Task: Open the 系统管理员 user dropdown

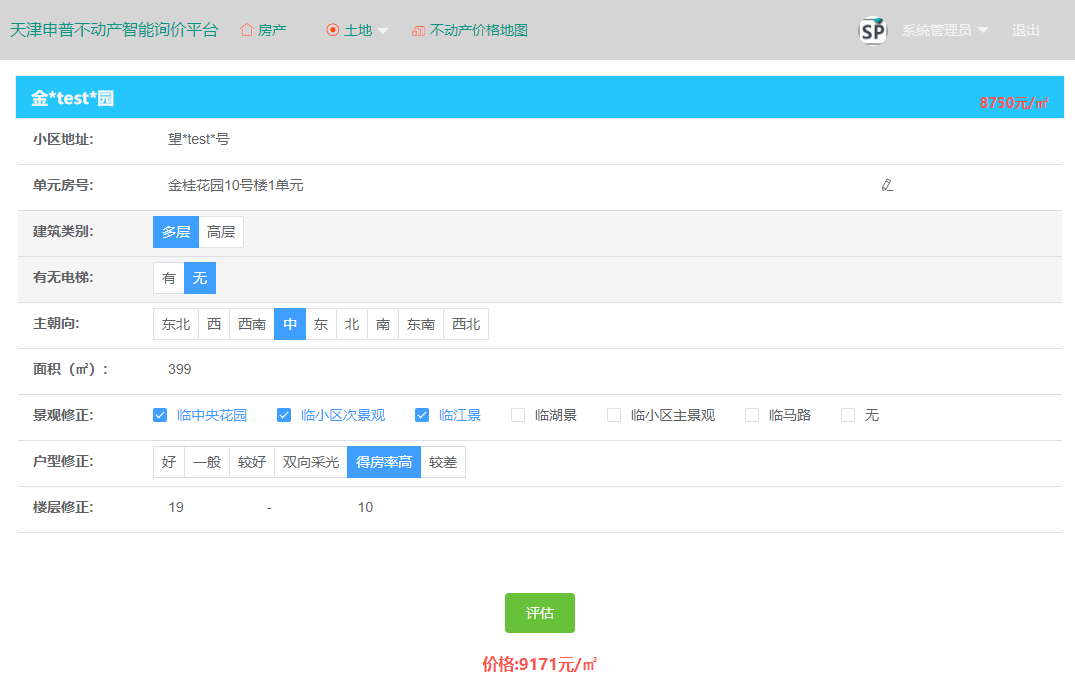Action: pos(944,30)
